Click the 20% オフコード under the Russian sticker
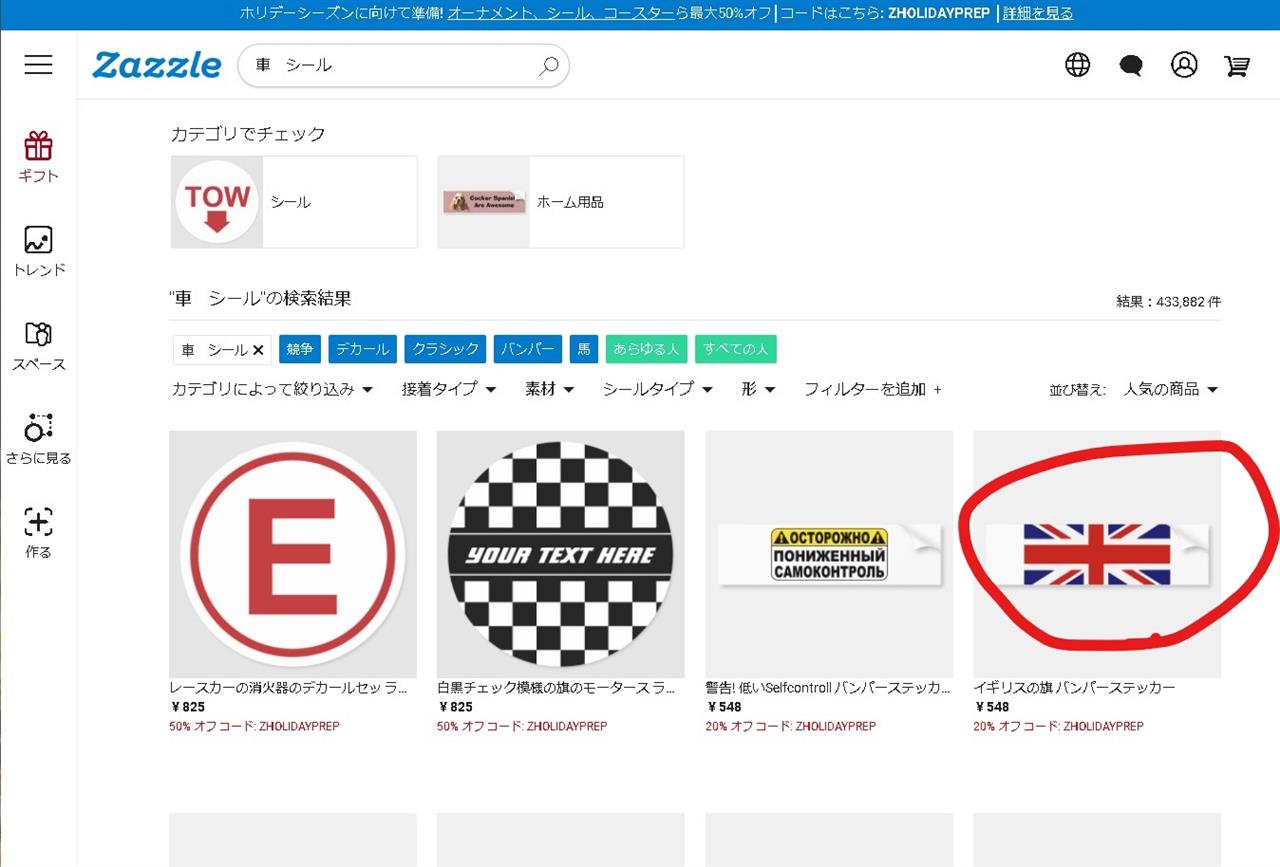The image size is (1280, 867). click(791, 726)
